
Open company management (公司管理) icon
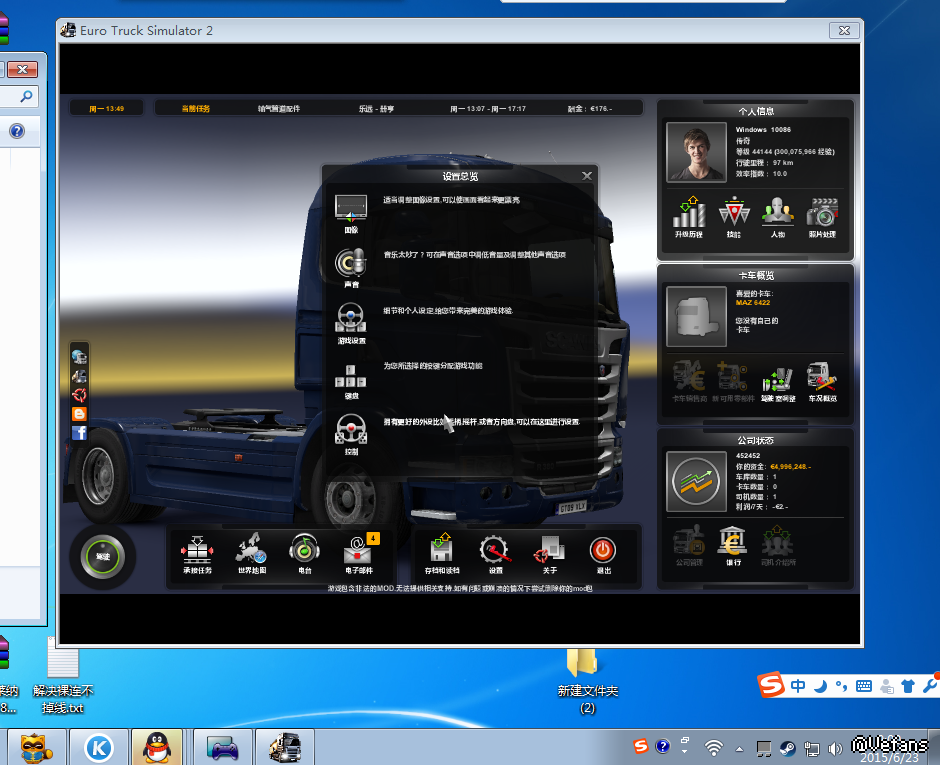point(689,541)
